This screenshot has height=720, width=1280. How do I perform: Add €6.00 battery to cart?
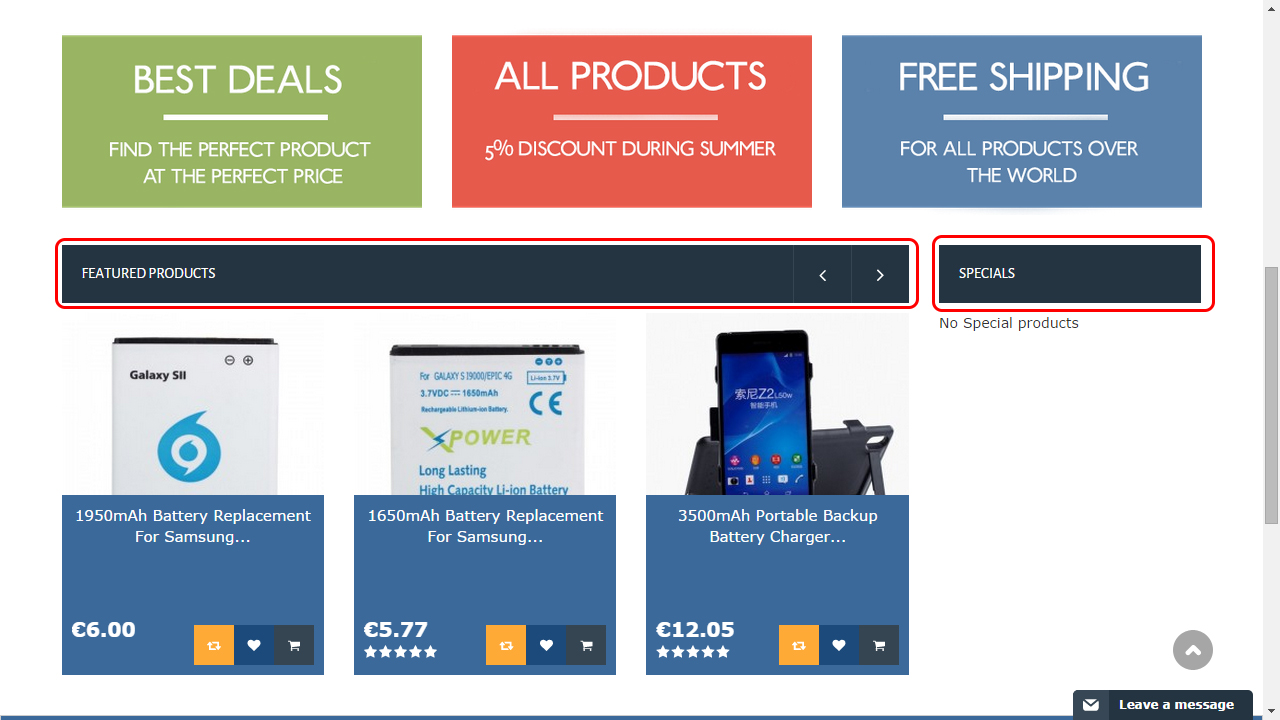pos(294,645)
